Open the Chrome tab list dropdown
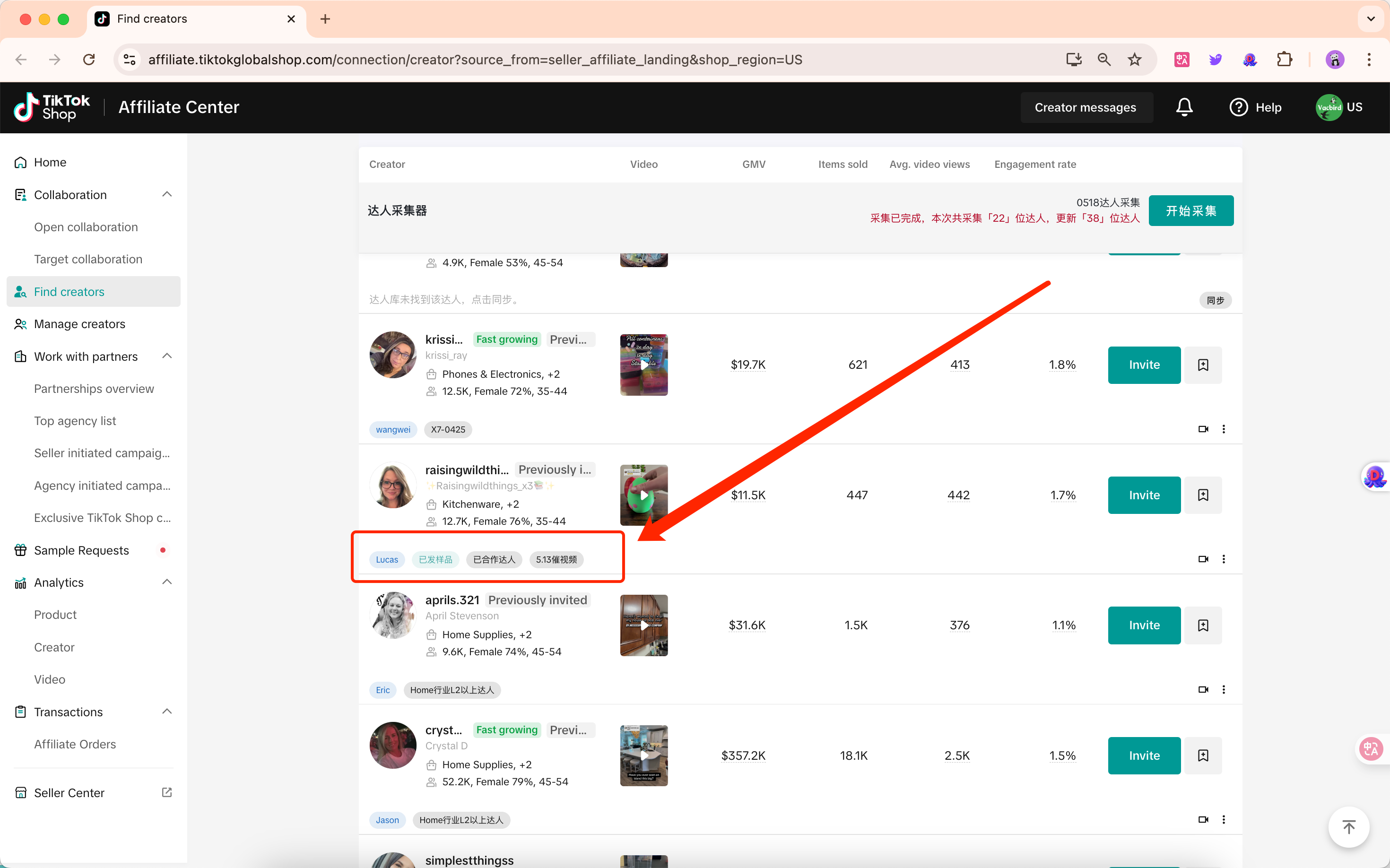 (1371, 19)
